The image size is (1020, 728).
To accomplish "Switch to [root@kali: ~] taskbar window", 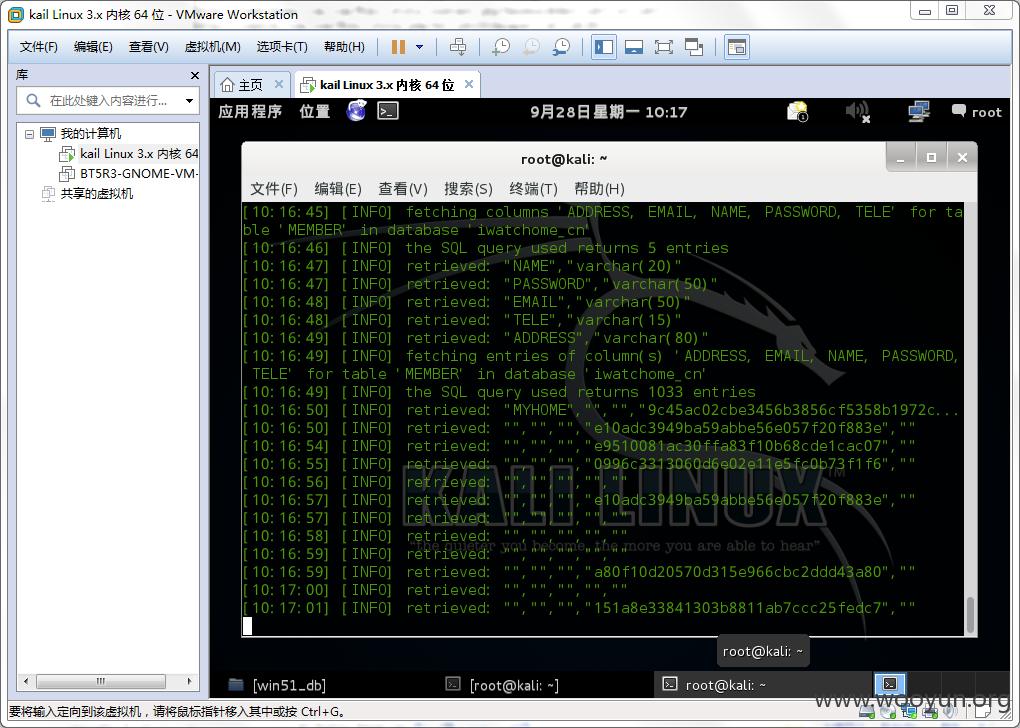I will 502,685.
